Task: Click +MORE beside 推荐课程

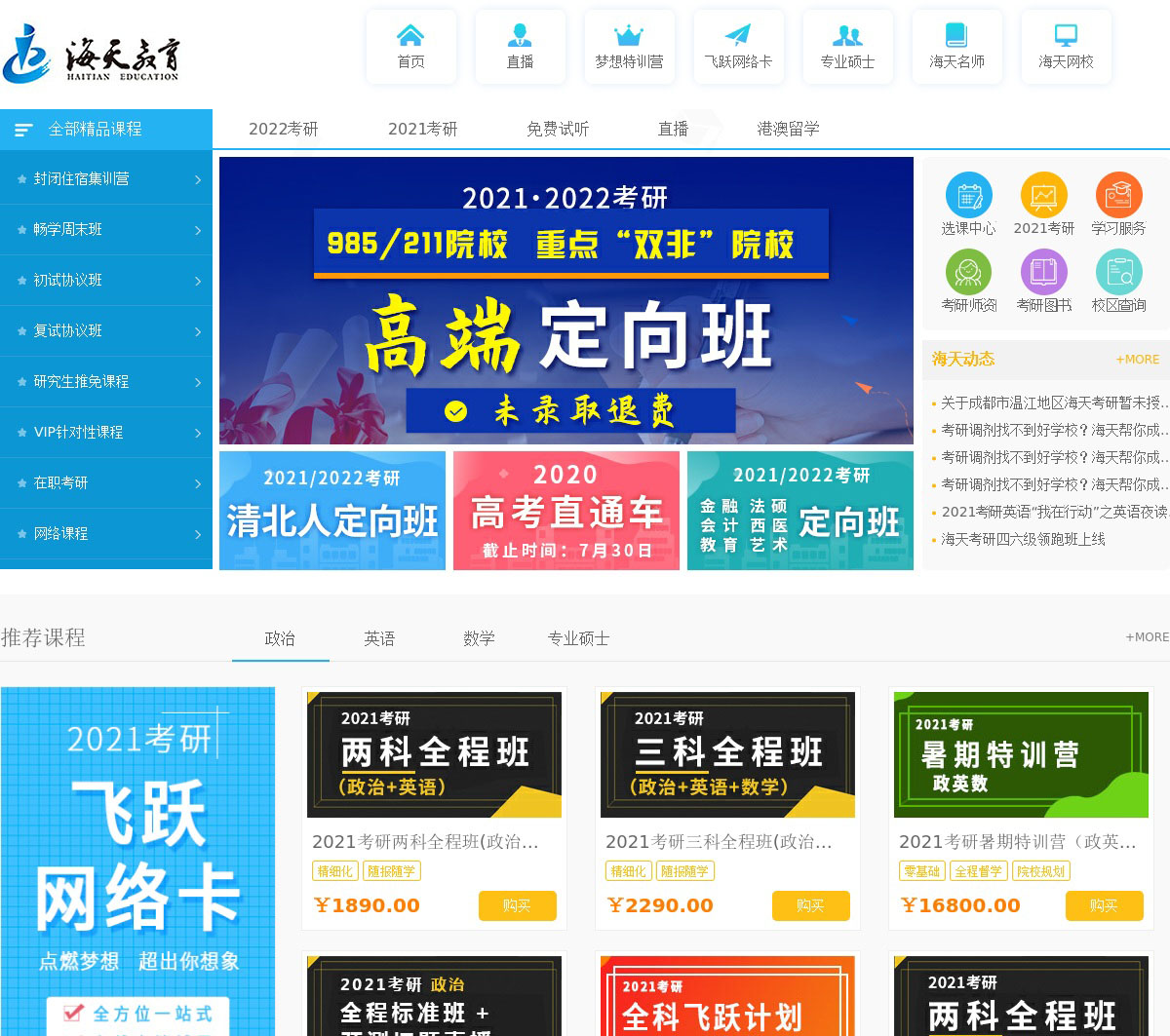Action: coord(1147,637)
